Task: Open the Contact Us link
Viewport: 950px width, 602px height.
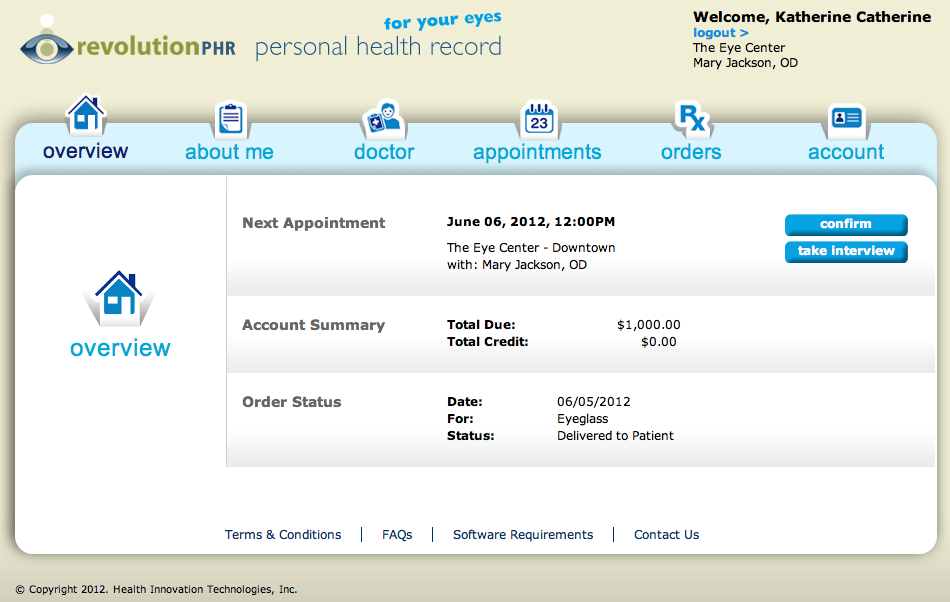Action: pos(666,535)
